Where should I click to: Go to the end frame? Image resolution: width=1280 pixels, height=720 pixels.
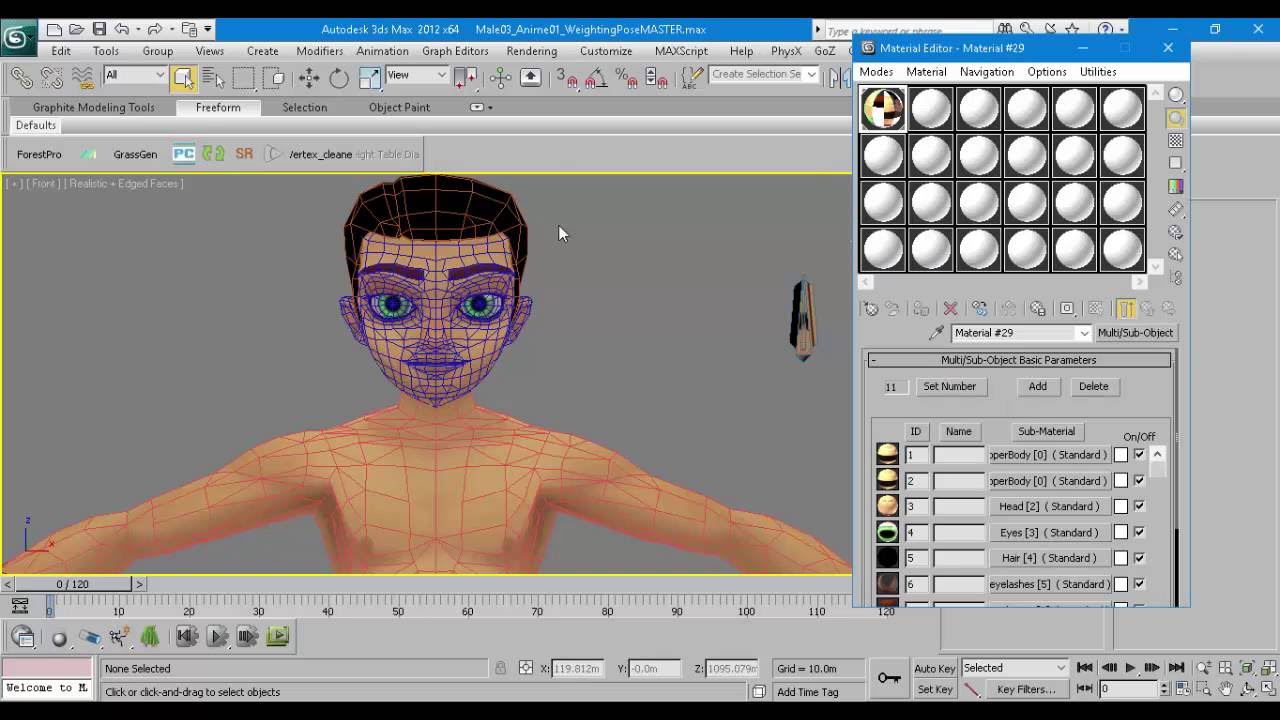click(x=1176, y=668)
